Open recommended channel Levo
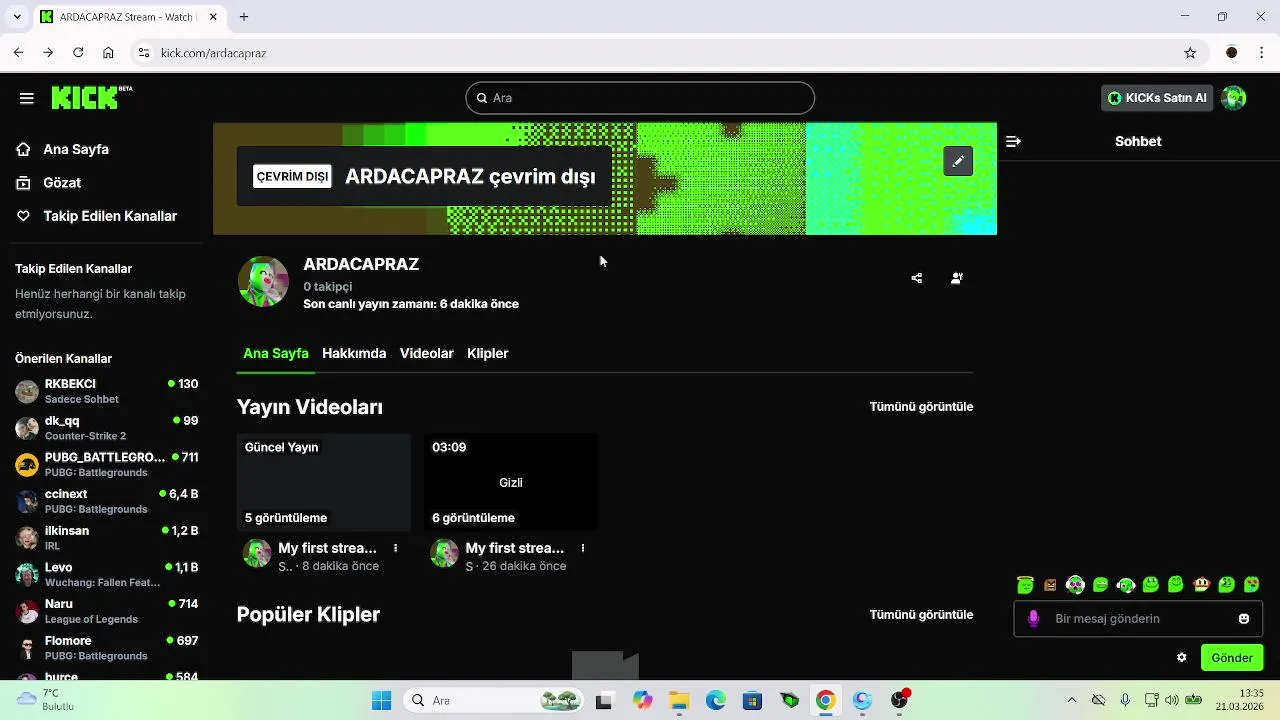Image resolution: width=1280 pixels, height=720 pixels. point(106,575)
